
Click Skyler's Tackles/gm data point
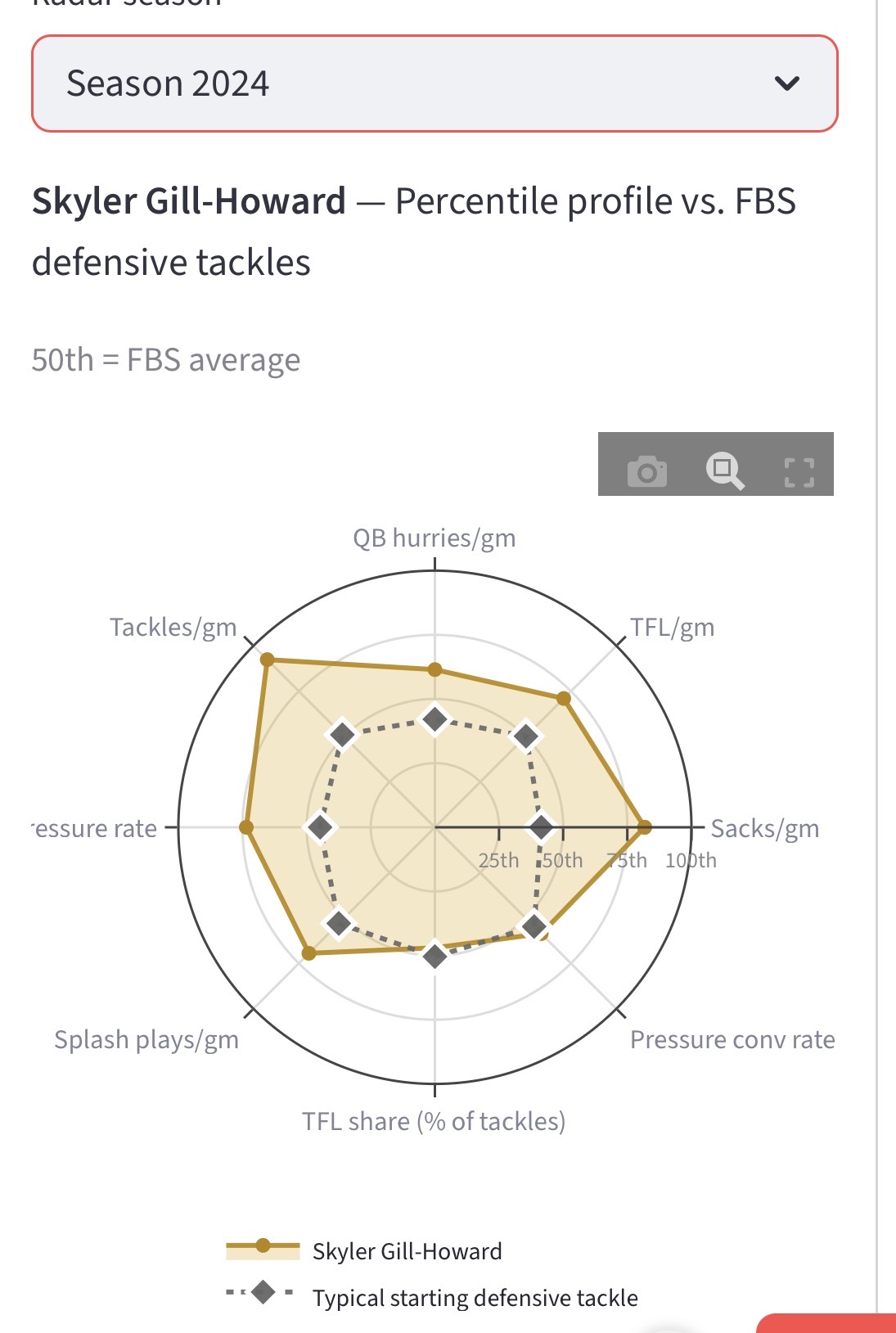266,660
